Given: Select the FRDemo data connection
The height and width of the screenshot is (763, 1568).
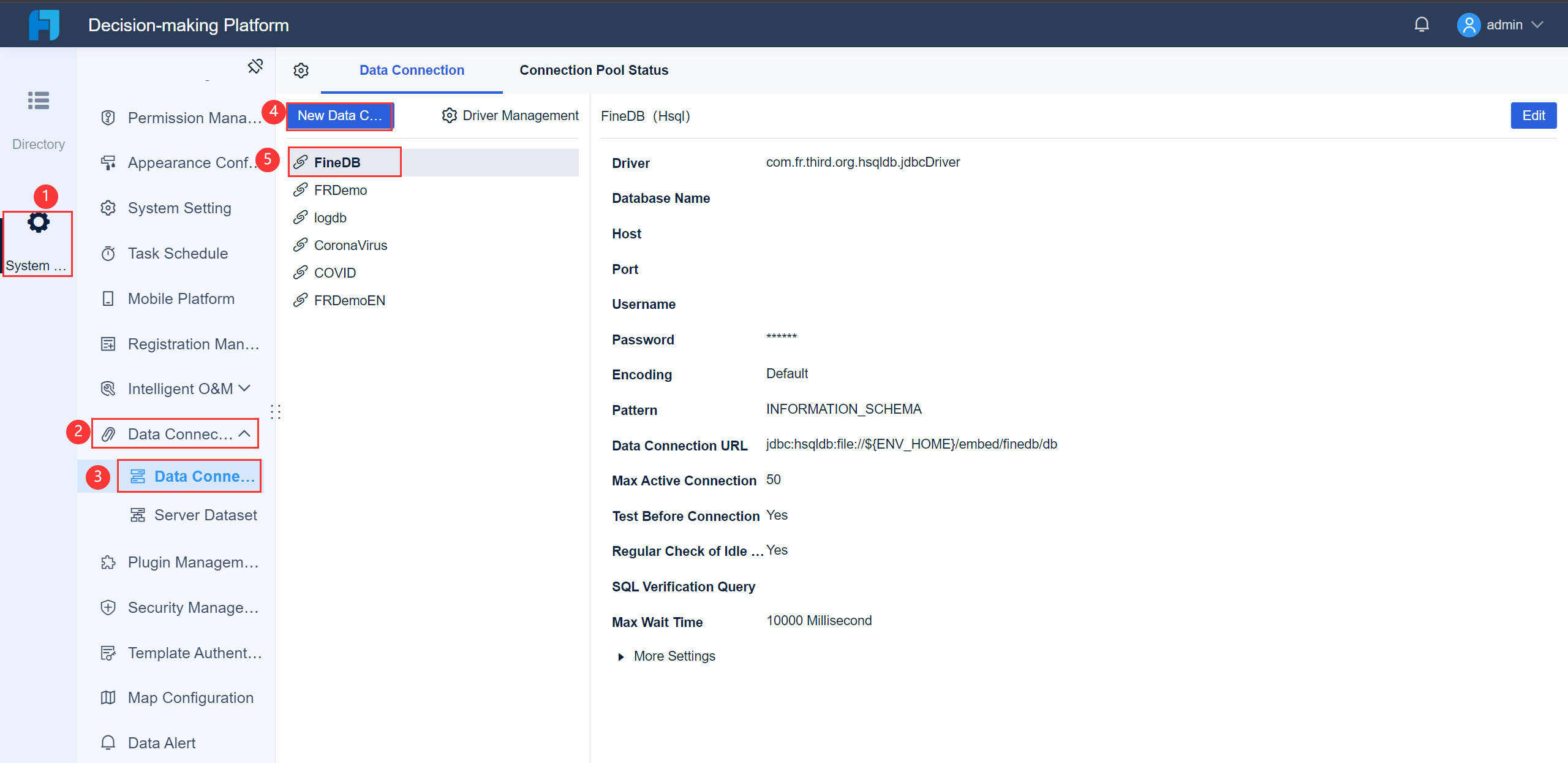Looking at the screenshot, I should click(x=341, y=189).
